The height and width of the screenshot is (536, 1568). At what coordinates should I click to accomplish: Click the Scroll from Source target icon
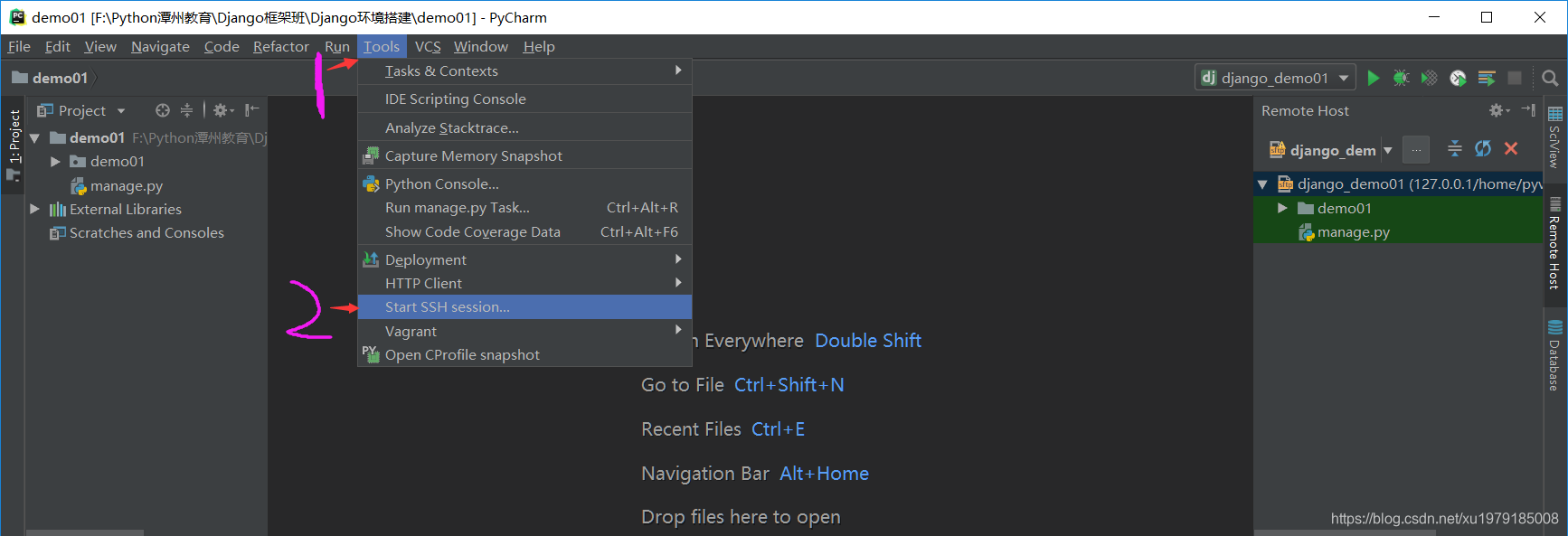click(x=163, y=110)
